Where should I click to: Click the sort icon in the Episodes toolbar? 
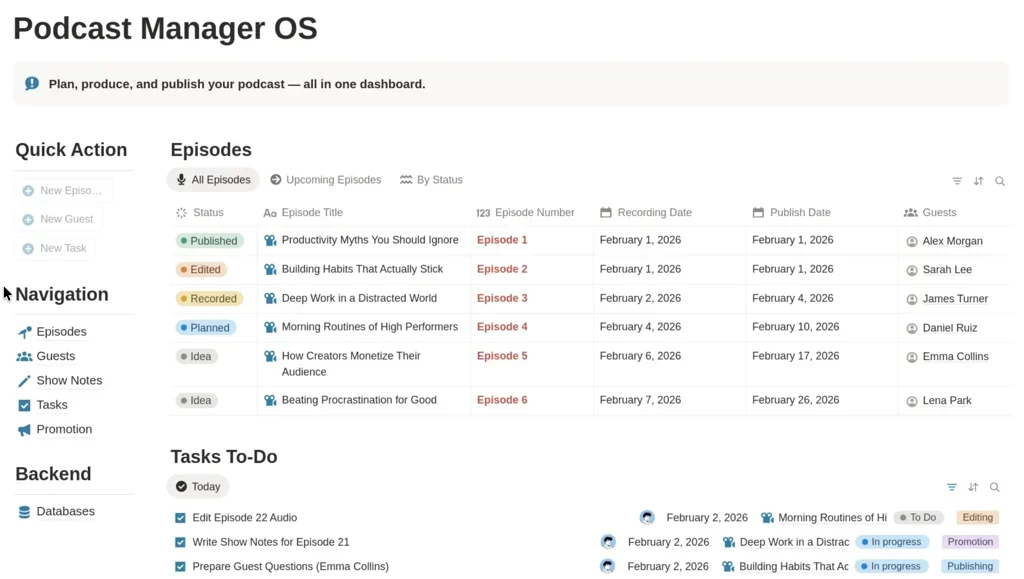click(x=978, y=181)
